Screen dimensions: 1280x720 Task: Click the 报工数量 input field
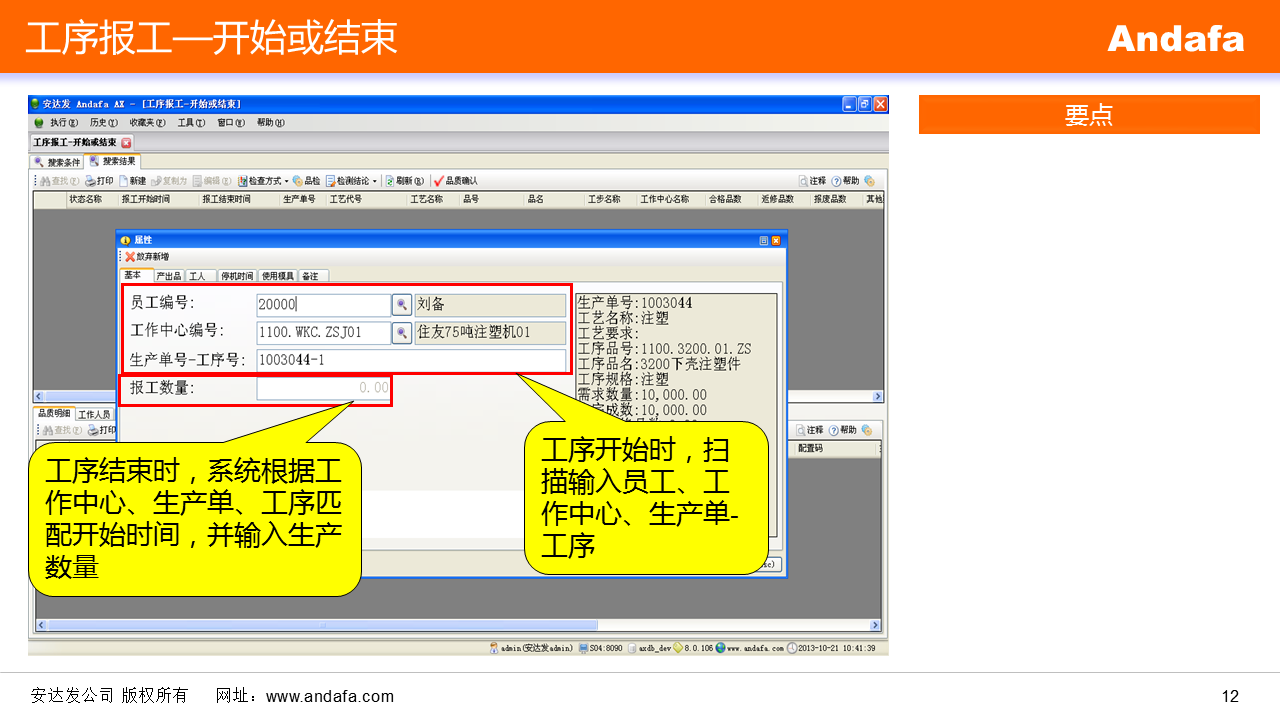click(x=322, y=388)
